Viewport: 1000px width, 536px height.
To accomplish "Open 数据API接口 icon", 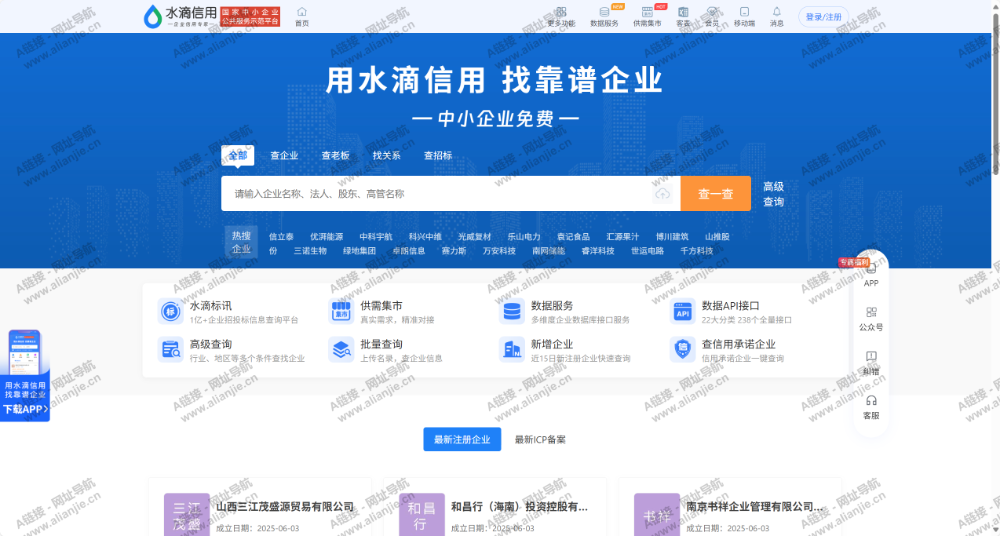I will pos(682,311).
